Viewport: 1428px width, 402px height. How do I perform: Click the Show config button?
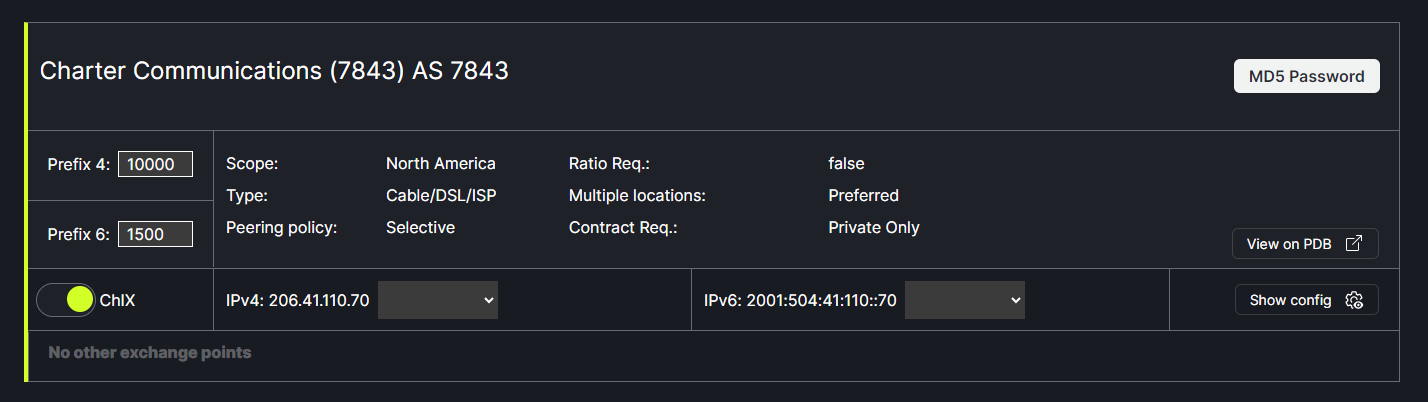[1306, 300]
